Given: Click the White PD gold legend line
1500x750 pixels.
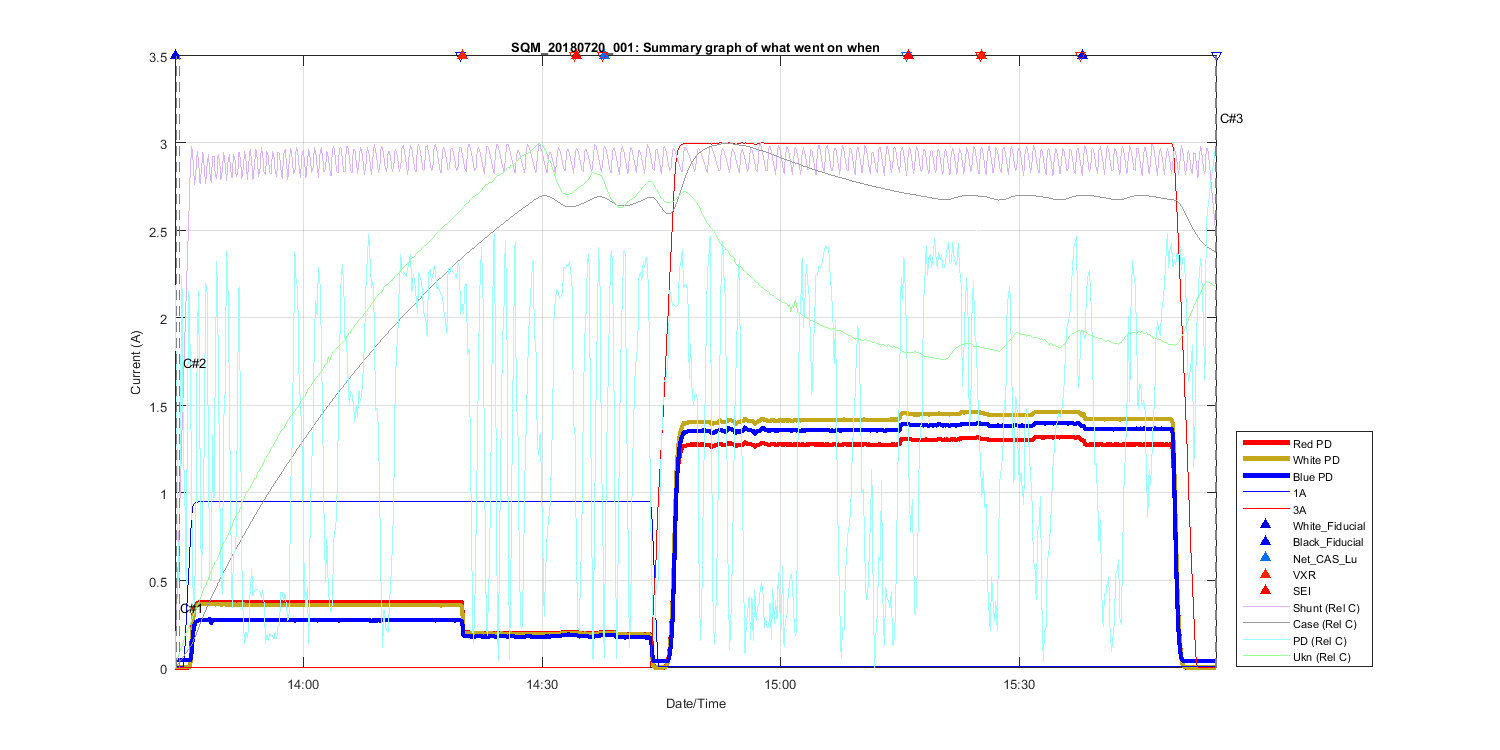Looking at the screenshot, I should pos(1265,459).
